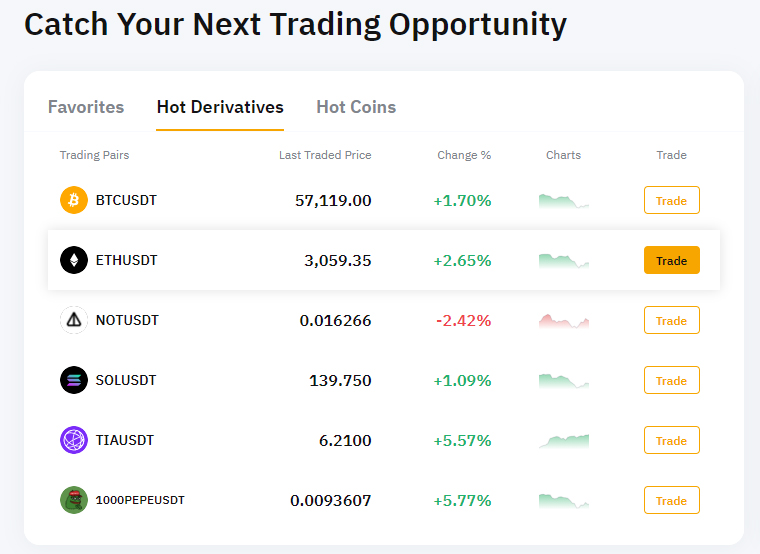Image resolution: width=760 pixels, height=554 pixels.
Task: Click the highlighted Trade button for ETHUSDT
Action: click(x=671, y=260)
